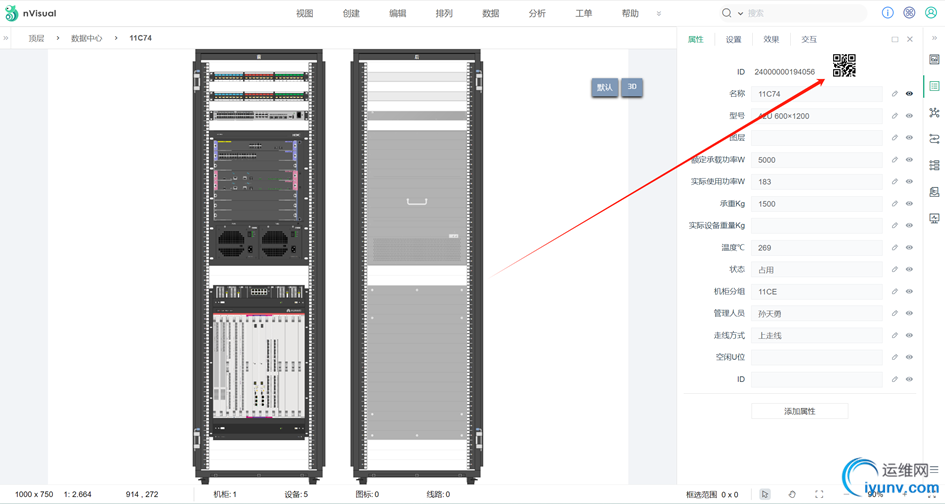Open the search type dropdown arrow
945x504 pixels.
click(x=740, y=13)
